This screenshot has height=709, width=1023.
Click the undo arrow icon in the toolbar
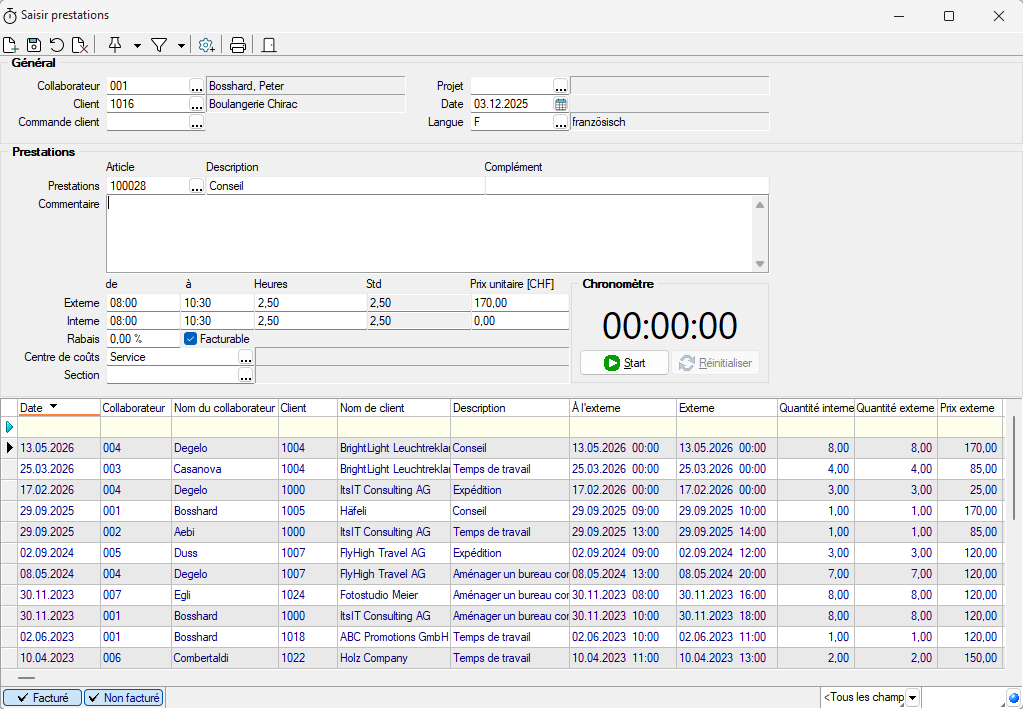click(57, 45)
